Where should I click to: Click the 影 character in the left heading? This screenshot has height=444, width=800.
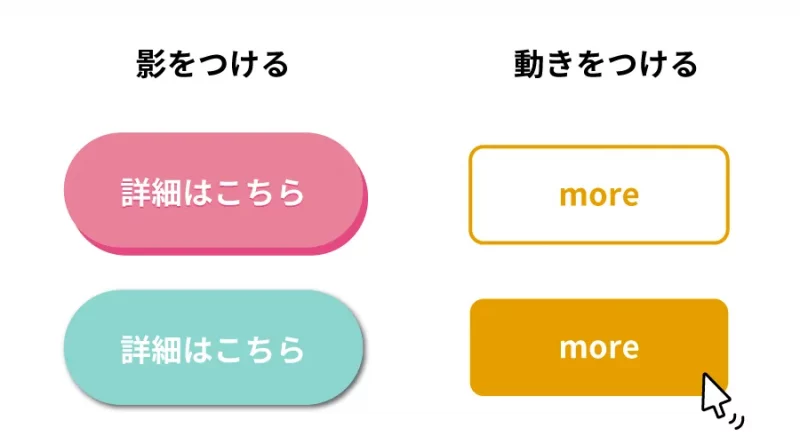(x=152, y=65)
